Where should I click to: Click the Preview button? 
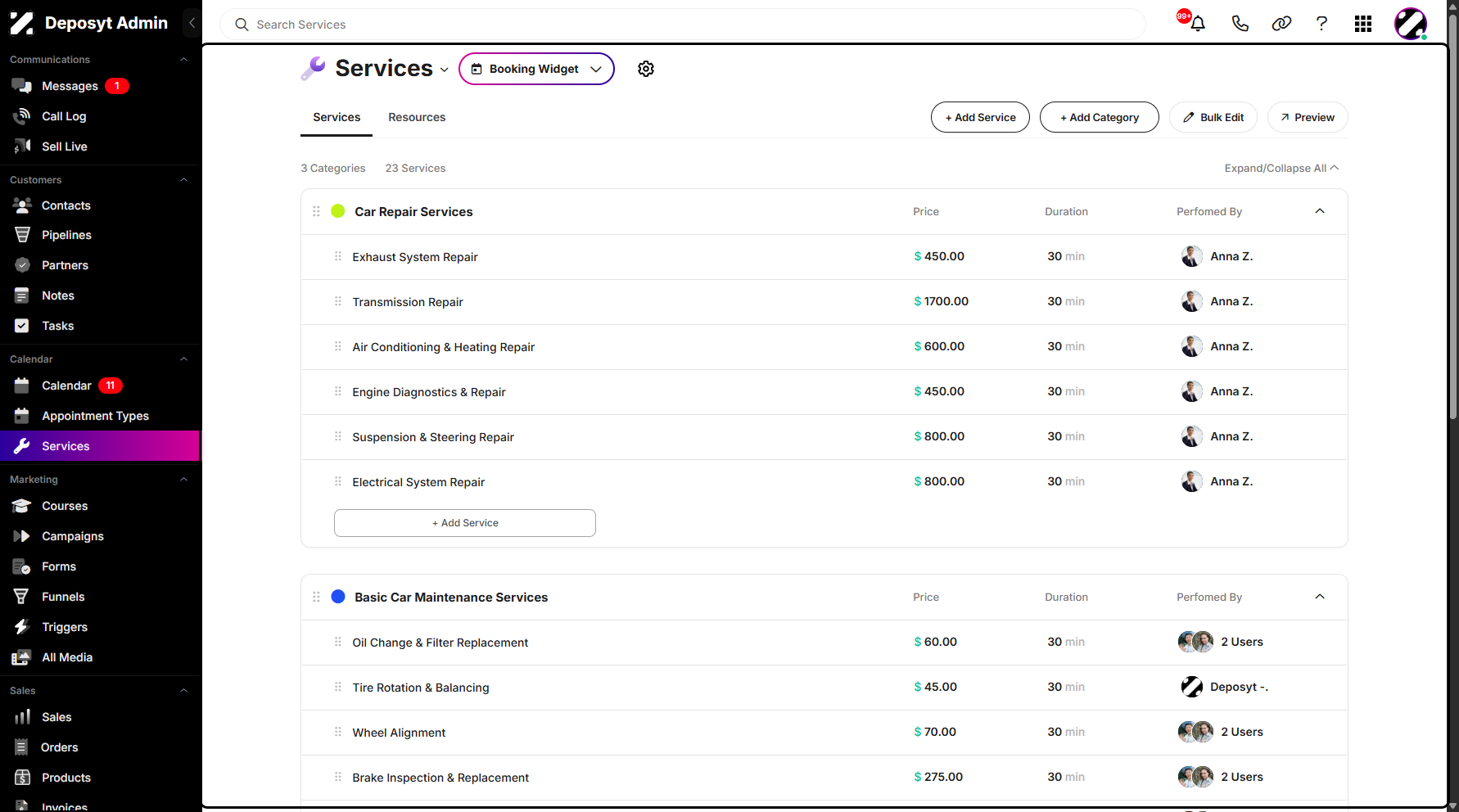tap(1308, 117)
